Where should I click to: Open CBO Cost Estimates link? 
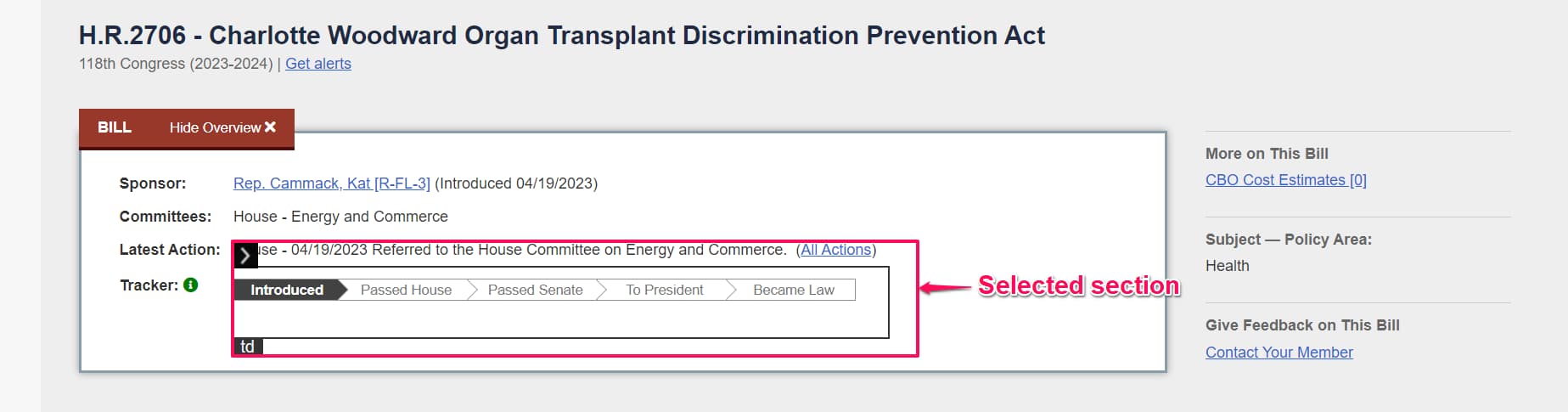(1285, 180)
